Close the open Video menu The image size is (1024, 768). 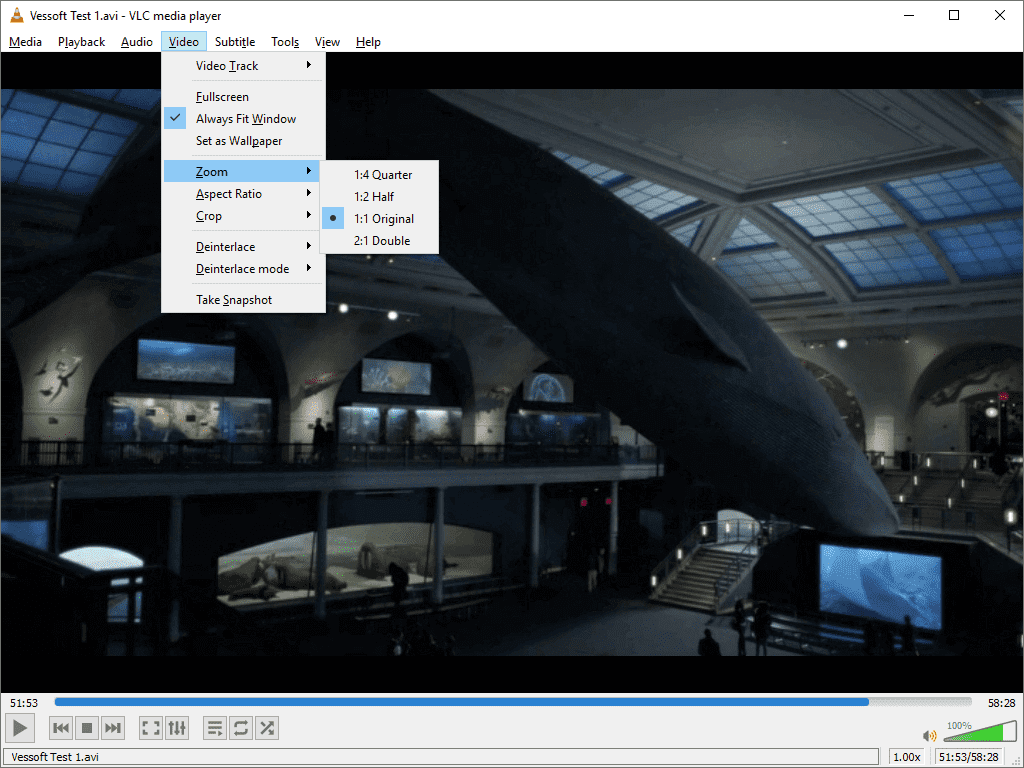pos(184,42)
